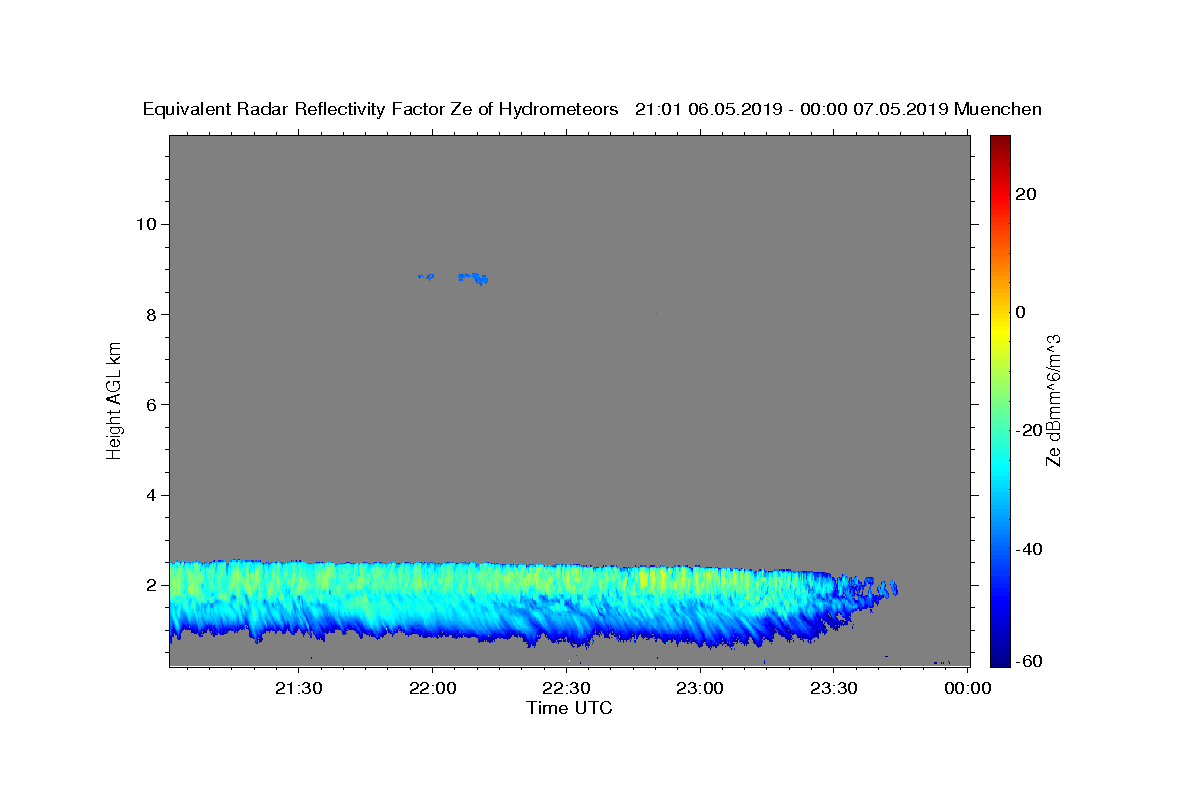This screenshot has width=1200, height=800.
Task: Click the '22:00' time tick label
Action: point(432,688)
